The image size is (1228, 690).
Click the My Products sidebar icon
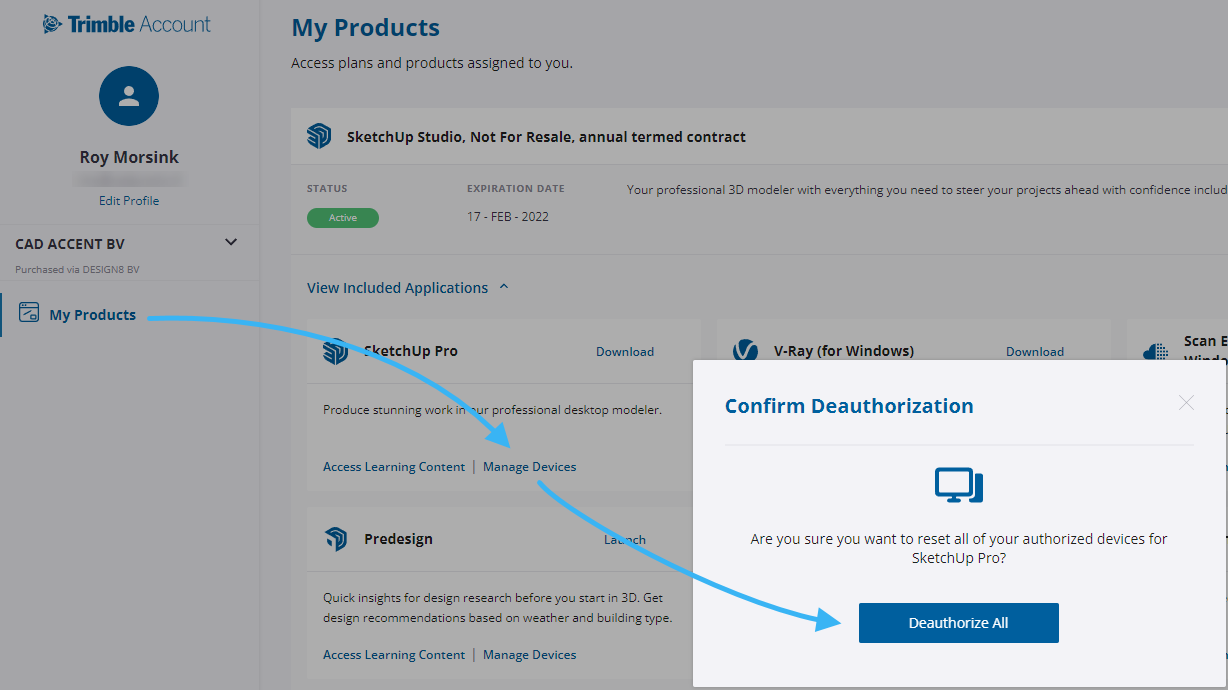29,314
